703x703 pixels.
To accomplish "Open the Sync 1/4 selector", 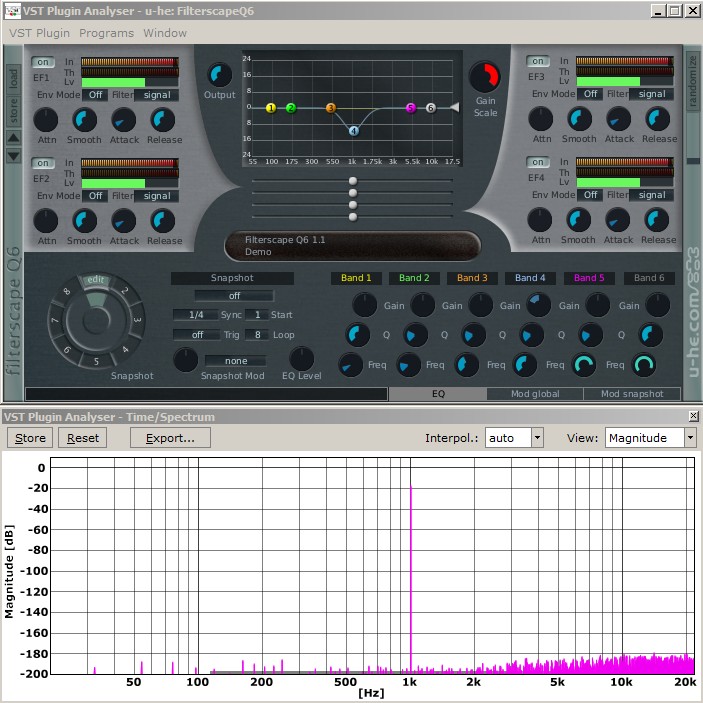I will pos(196,315).
